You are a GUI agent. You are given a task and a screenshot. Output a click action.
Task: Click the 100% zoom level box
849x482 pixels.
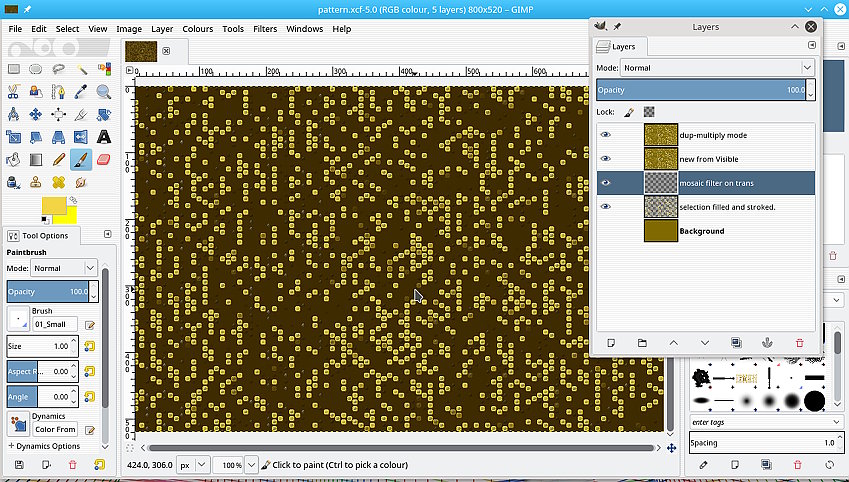(231, 466)
